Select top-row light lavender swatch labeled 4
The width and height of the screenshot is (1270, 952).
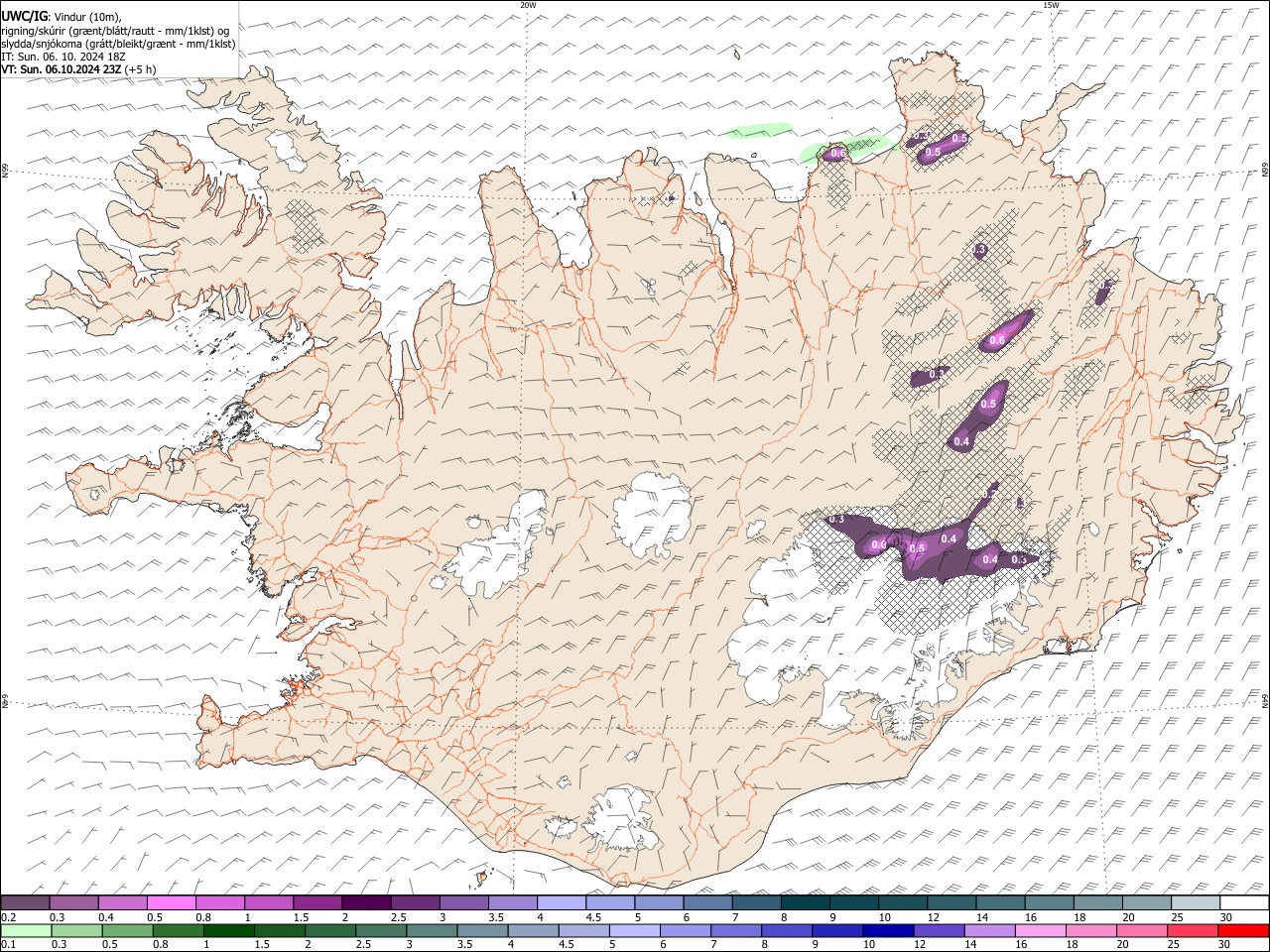click(561, 903)
